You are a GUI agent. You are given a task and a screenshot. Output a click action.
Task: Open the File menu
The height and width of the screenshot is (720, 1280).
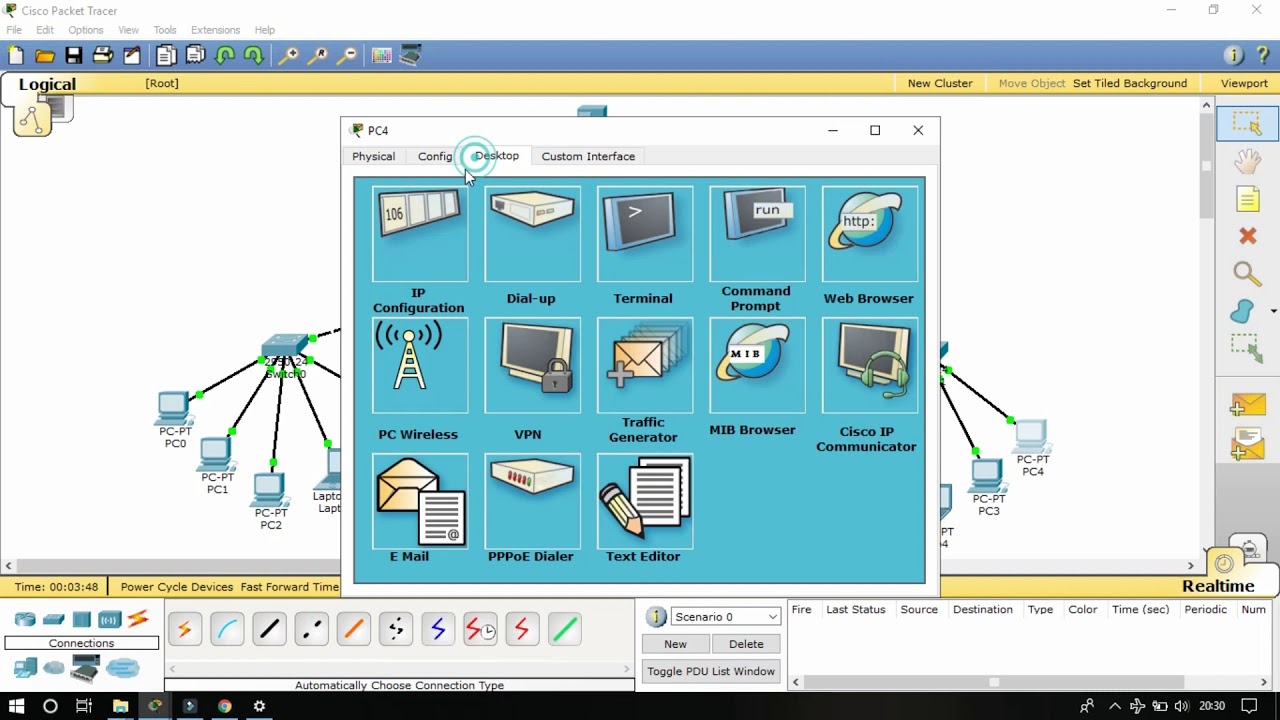14,30
